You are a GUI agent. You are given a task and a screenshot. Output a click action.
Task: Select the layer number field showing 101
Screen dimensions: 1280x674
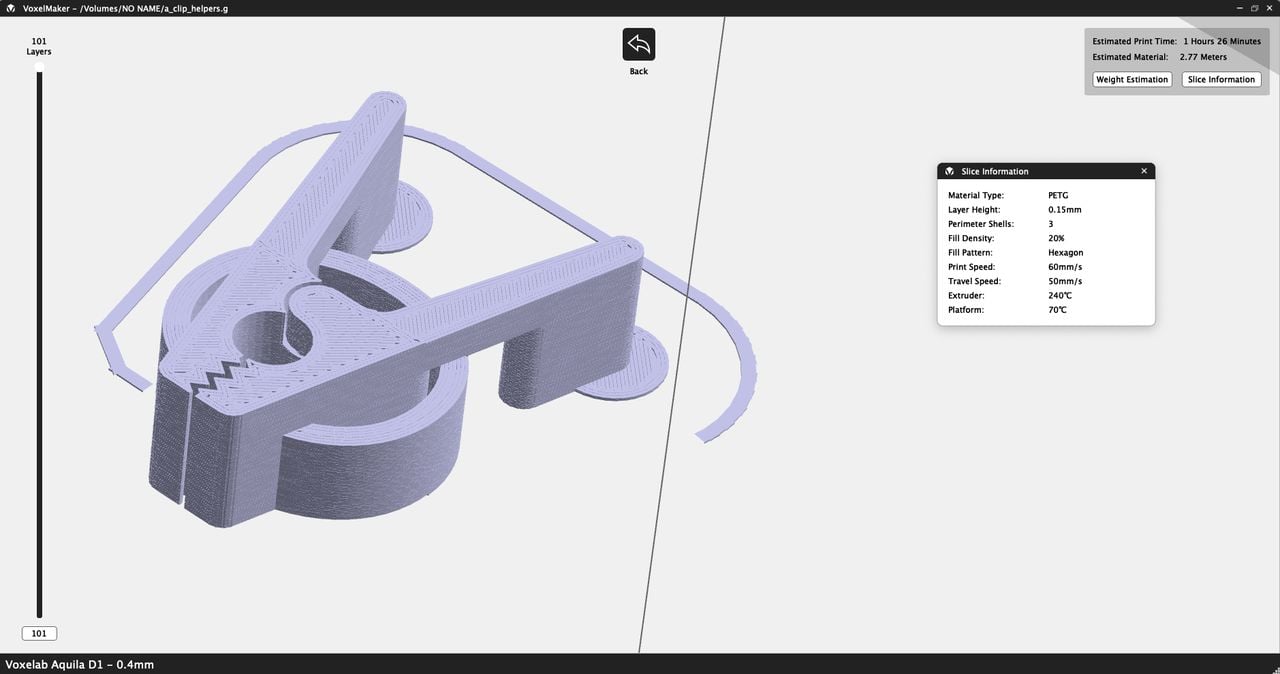[x=39, y=633]
